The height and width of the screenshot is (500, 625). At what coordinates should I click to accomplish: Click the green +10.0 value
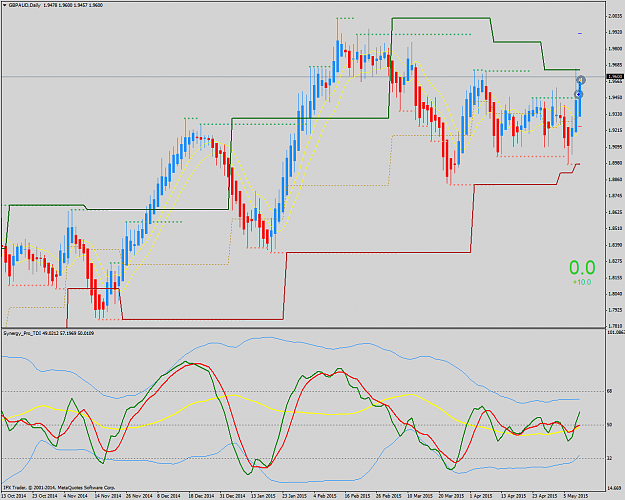click(x=582, y=282)
